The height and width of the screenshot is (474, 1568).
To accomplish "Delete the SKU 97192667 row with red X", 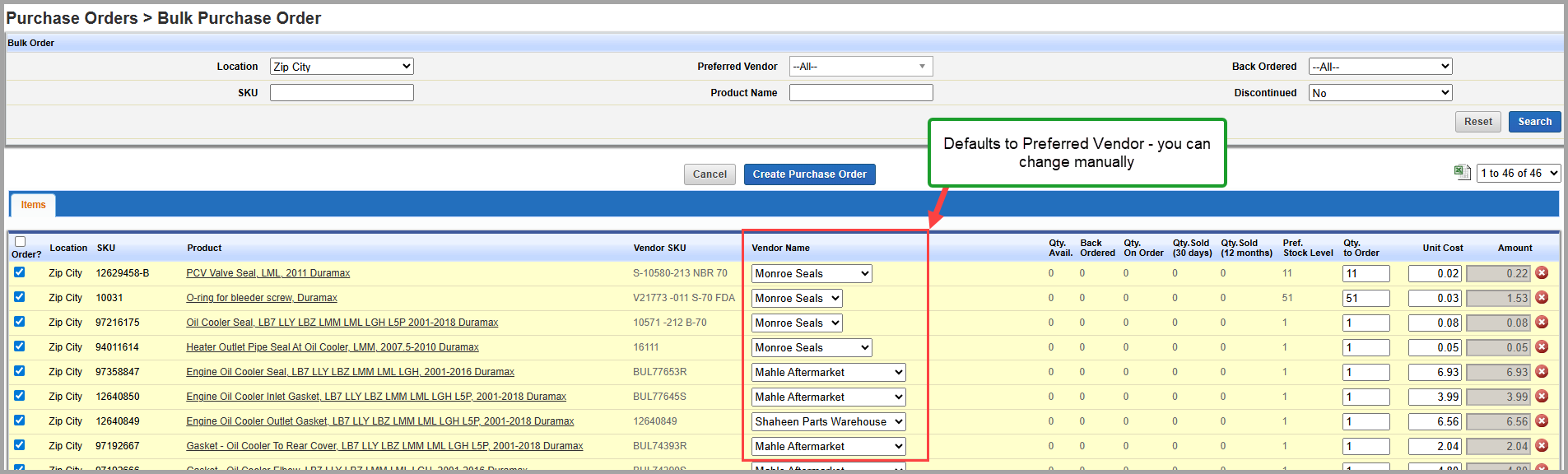I will [1542, 446].
